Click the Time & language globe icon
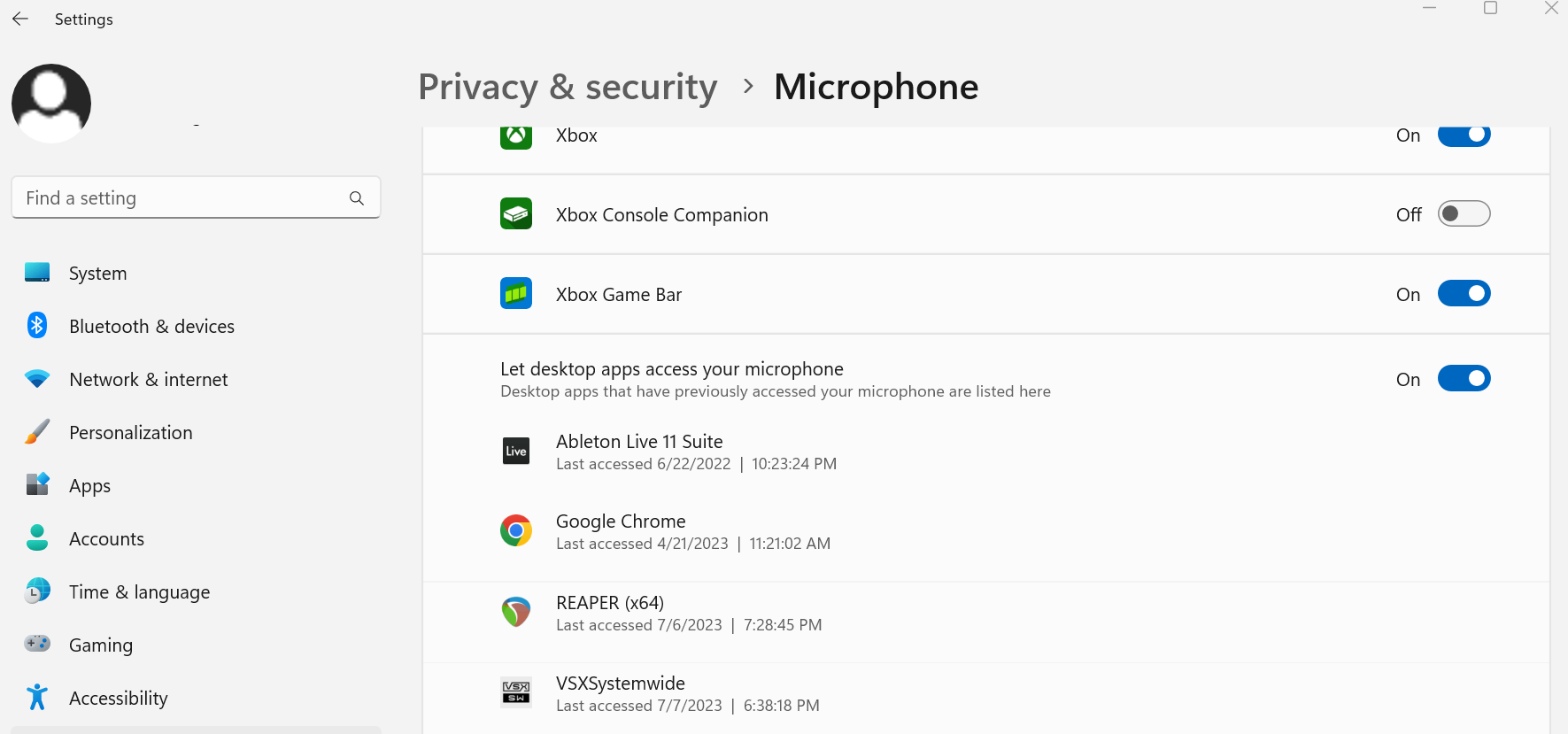This screenshot has height=734, width=1568. 37,591
